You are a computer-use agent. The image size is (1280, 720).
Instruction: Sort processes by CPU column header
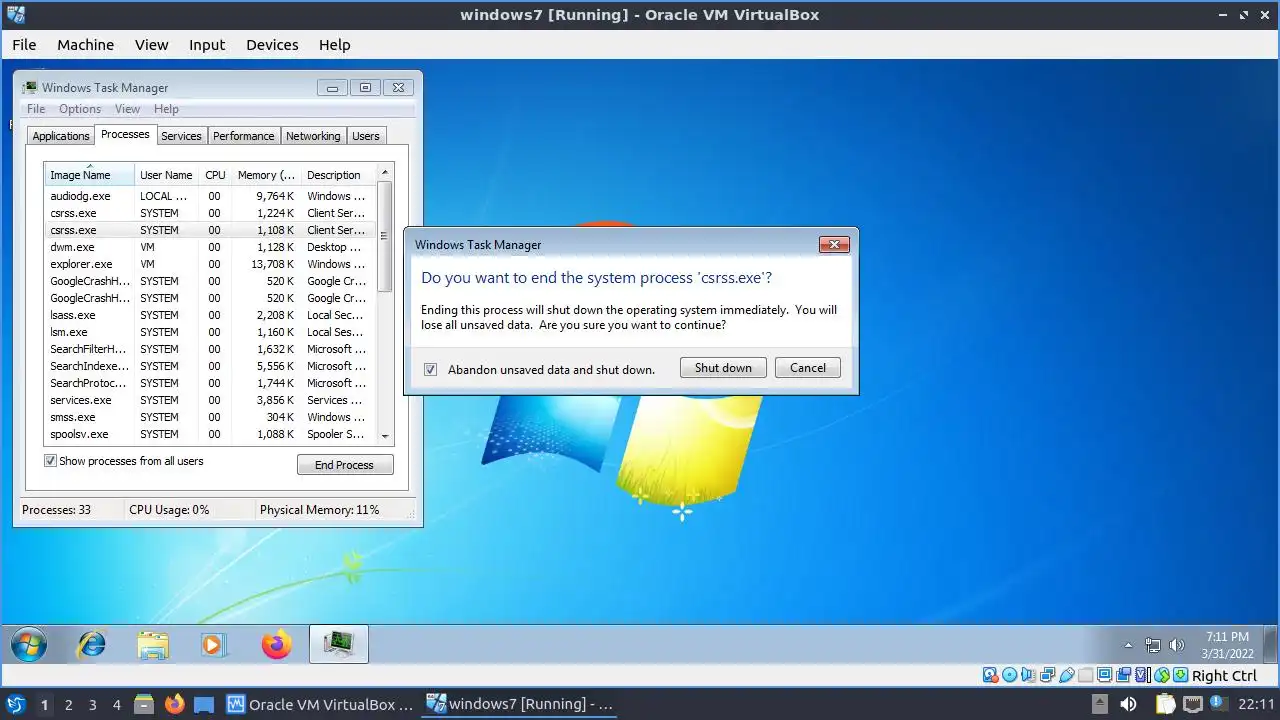click(215, 174)
